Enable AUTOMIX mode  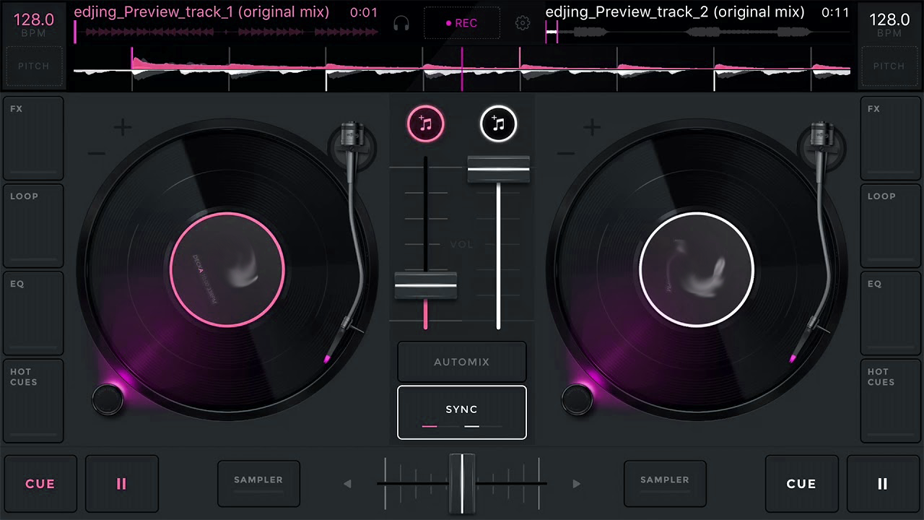coord(462,361)
